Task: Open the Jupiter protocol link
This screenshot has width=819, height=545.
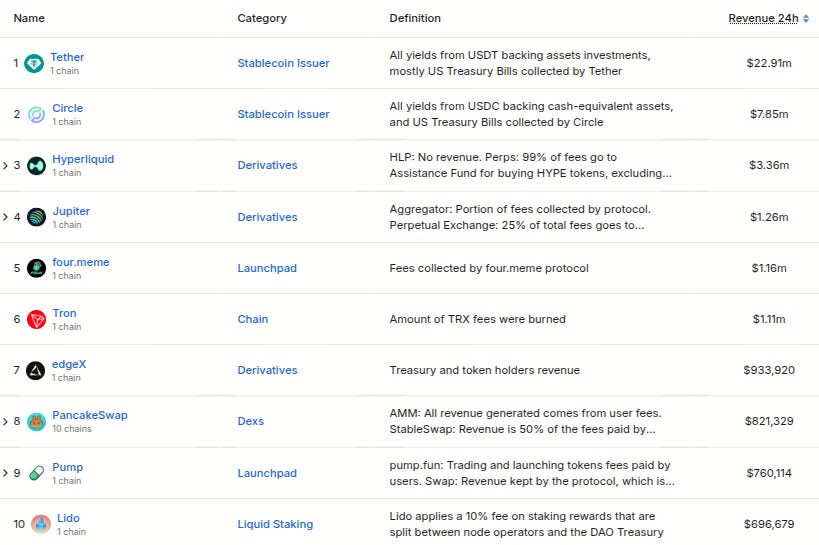Action: pos(71,211)
